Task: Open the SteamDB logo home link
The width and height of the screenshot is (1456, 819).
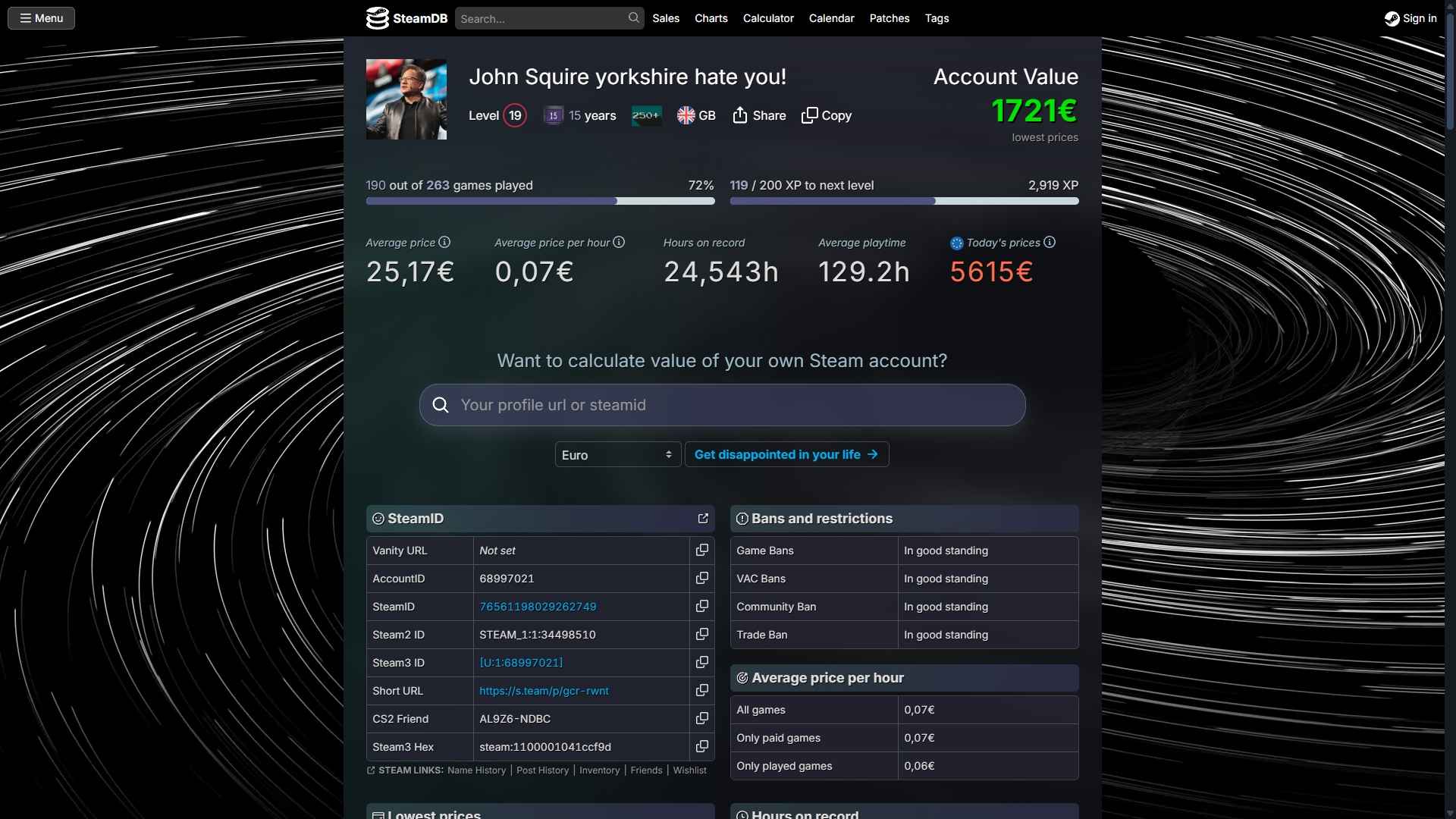Action: tap(406, 18)
